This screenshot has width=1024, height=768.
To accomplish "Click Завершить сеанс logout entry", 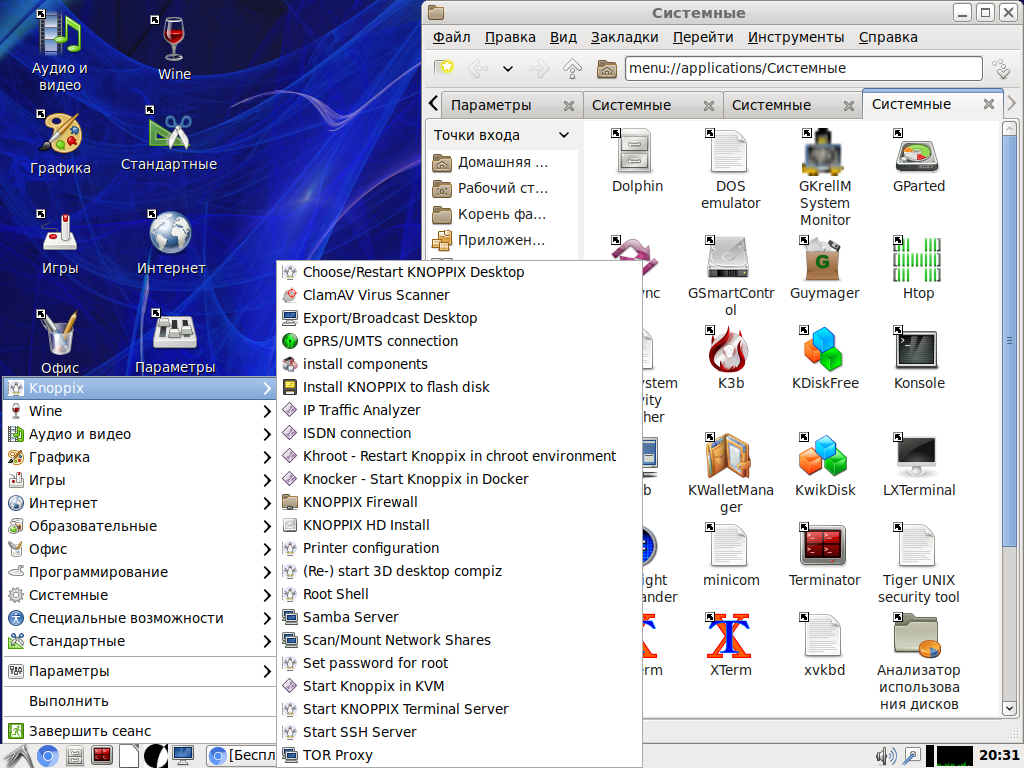I will [139, 731].
